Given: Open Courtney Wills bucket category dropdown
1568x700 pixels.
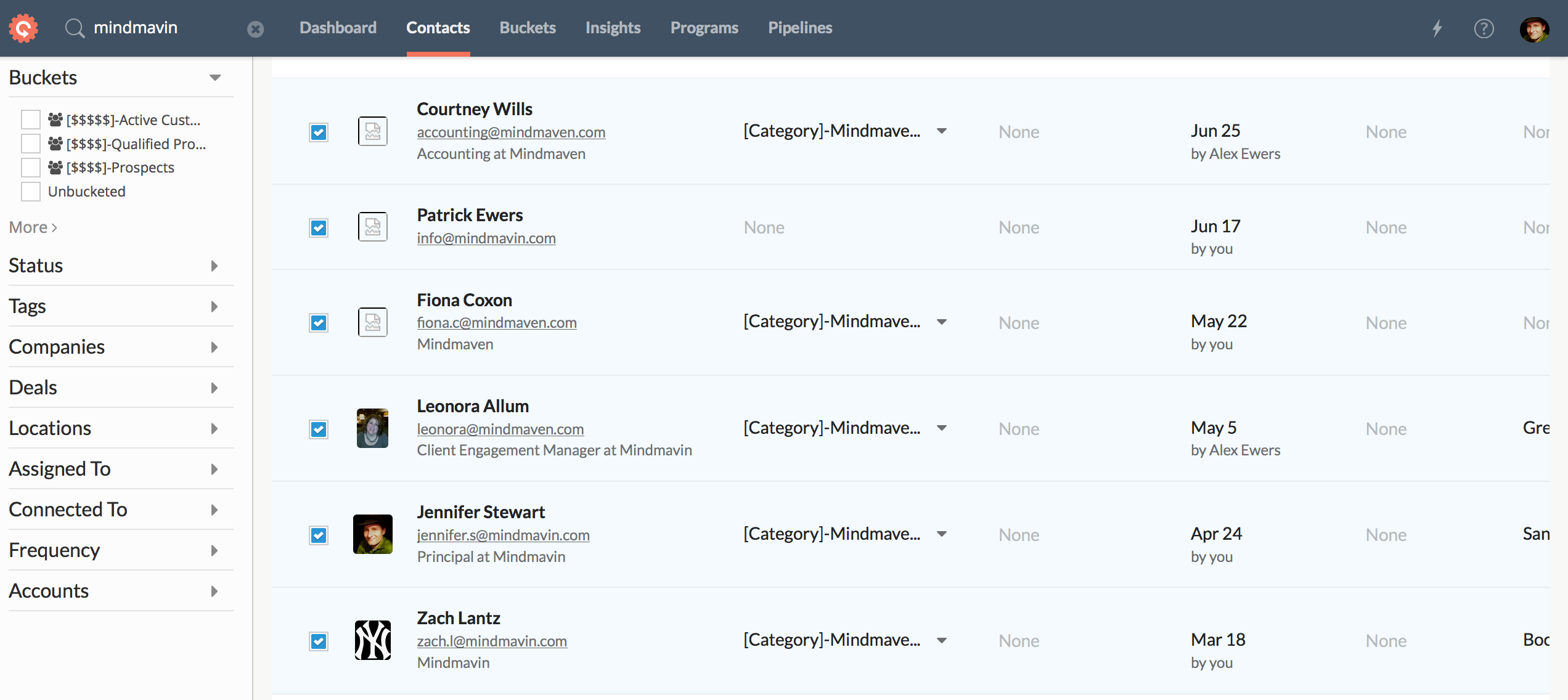Looking at the screenshot, I should [941, 131].
